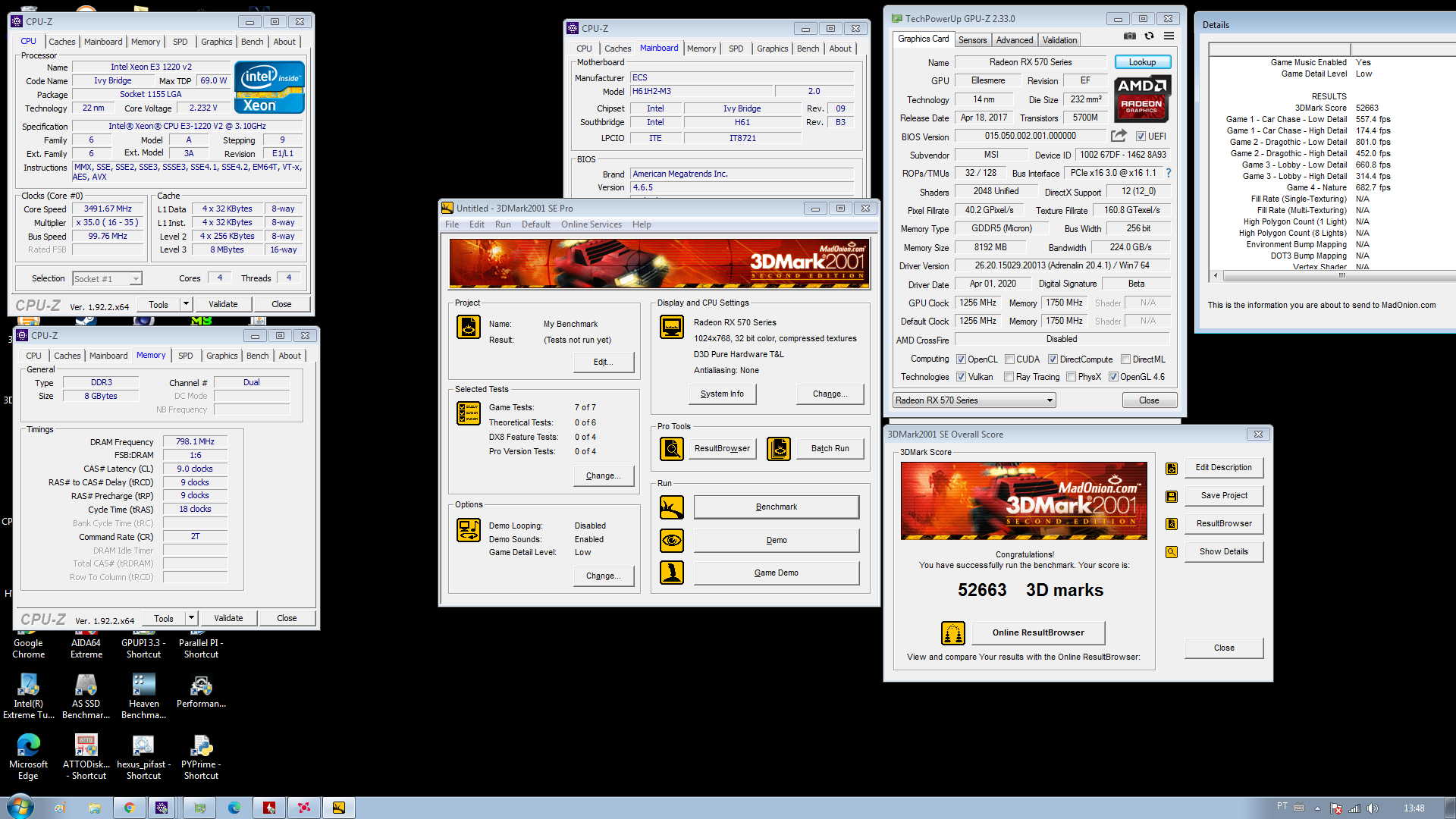Click the Batch Run button
This screenshot has width=1456, height=819.
pyautogui.click(x=830, y=449)
